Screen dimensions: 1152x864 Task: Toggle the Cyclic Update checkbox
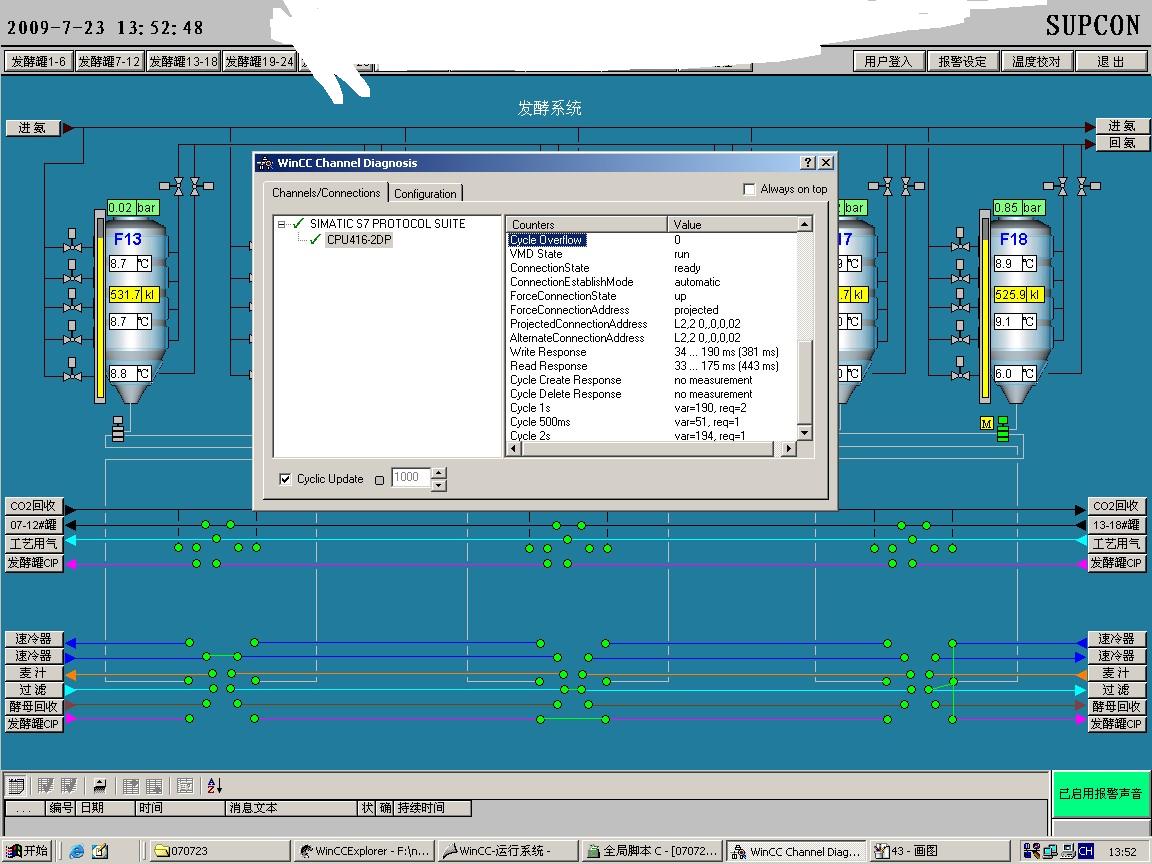point(285,479)
